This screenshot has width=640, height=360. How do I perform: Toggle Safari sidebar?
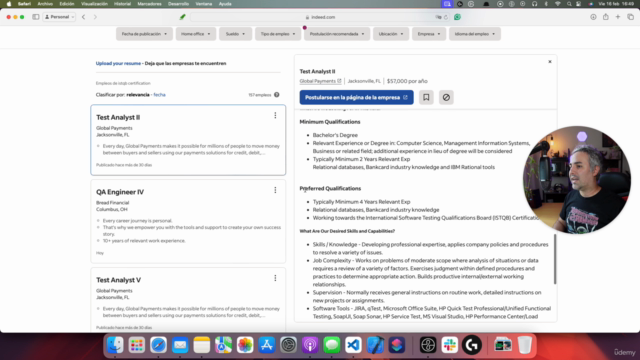36,17
